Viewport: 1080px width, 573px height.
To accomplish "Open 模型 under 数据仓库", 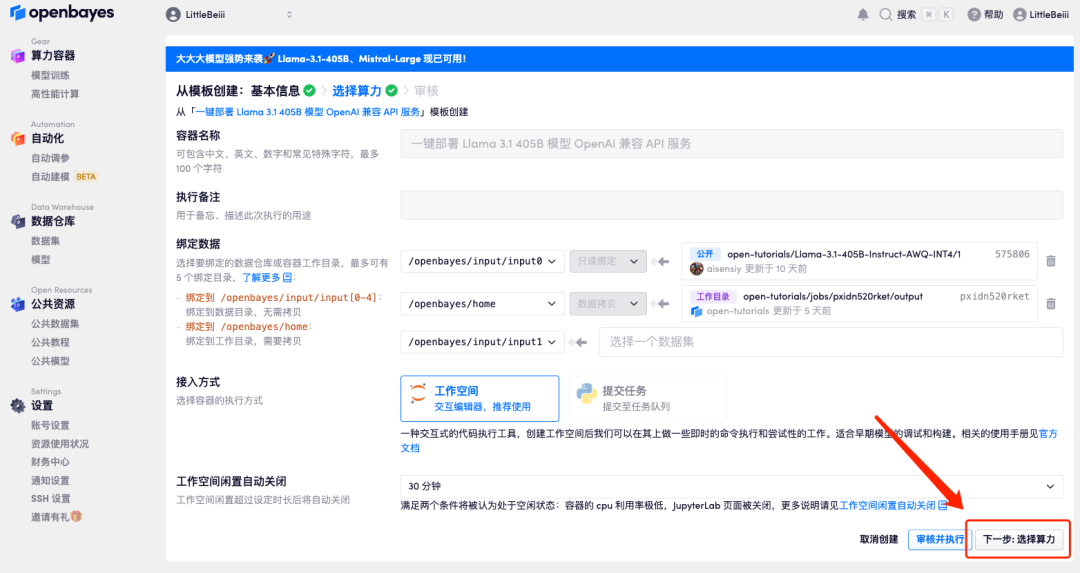I will pyautogui.click(x=41, y=260).
